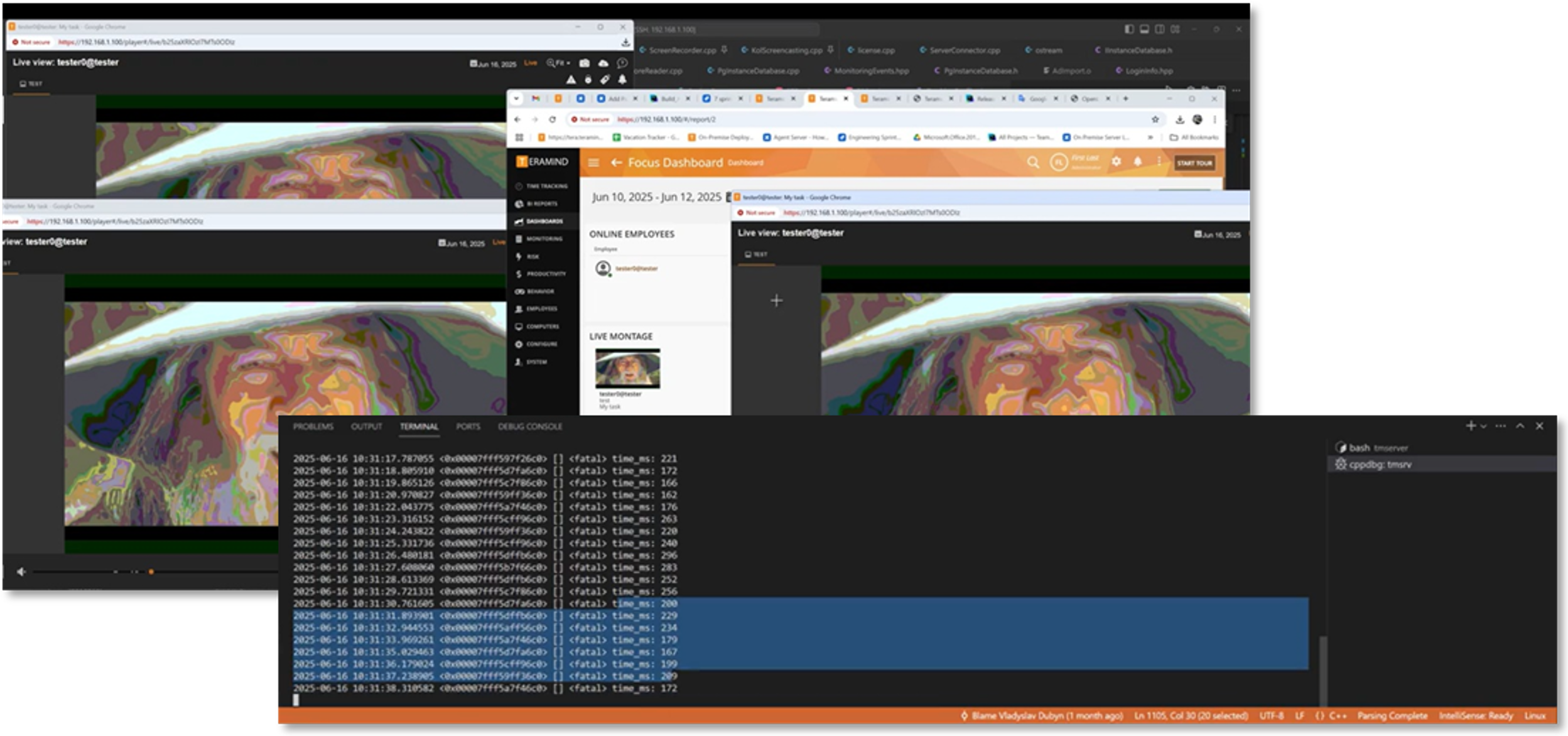
Task: Open the kebab menu next to START TOUR
Action: click(x=1159, y=161)
